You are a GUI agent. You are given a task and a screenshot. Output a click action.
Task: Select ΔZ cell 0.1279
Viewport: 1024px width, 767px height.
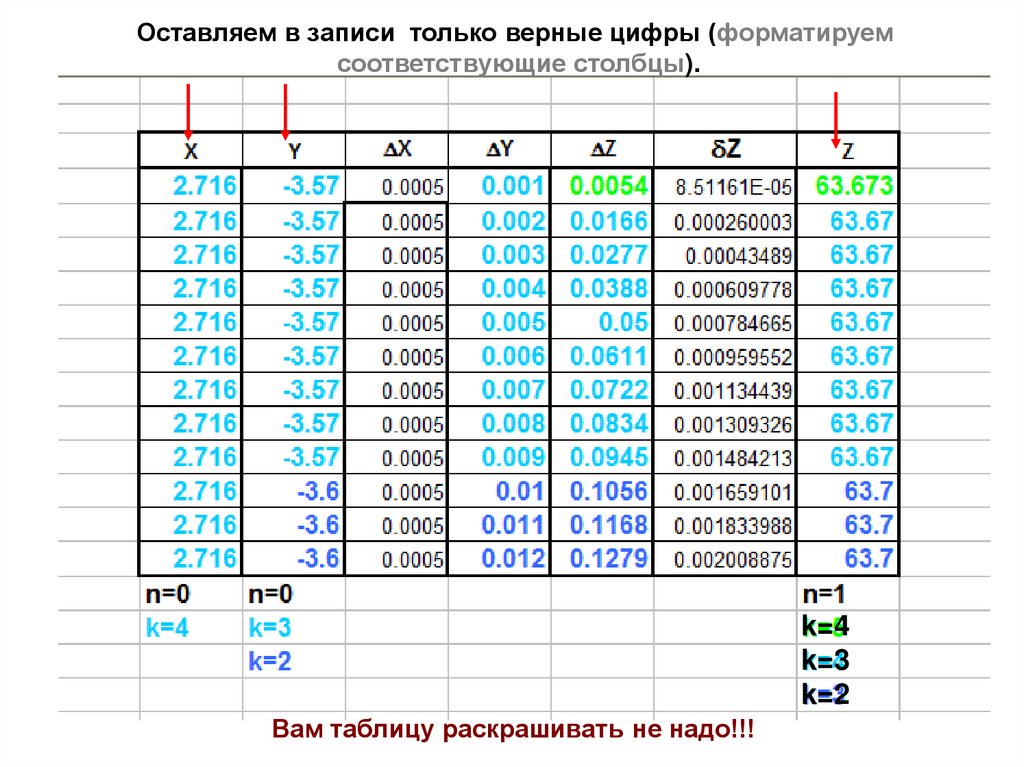[x=602, y=559]
